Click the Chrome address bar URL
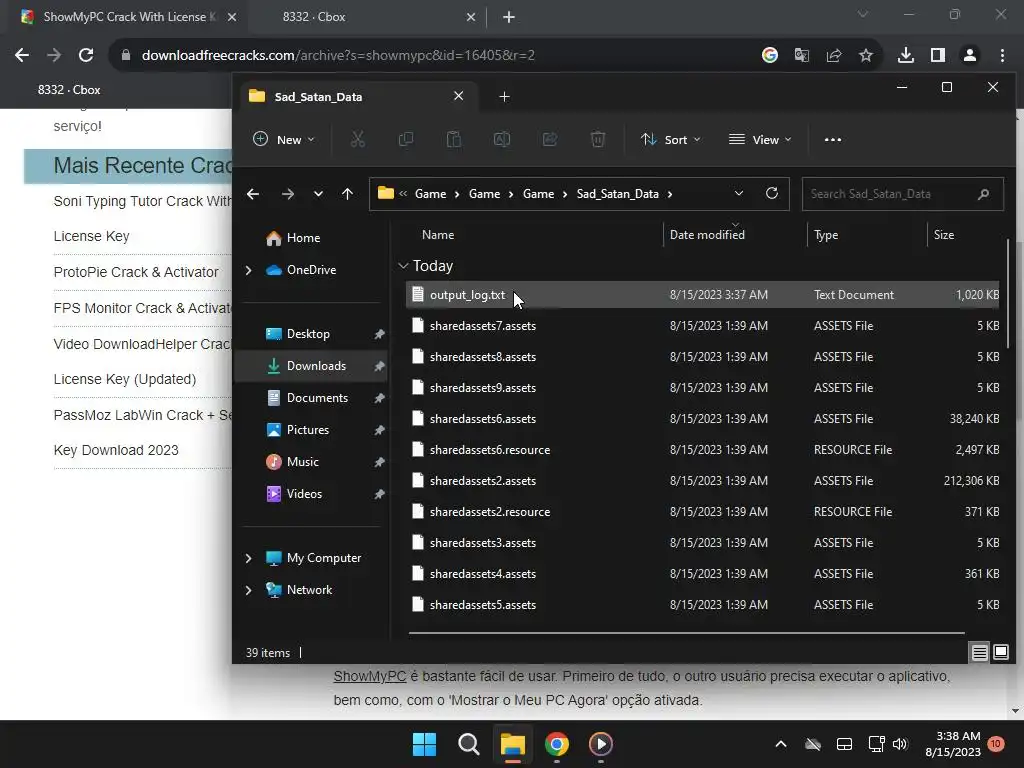Image resolution: width=1024 pixels, height=768 pixels. (x=338, y=56)
